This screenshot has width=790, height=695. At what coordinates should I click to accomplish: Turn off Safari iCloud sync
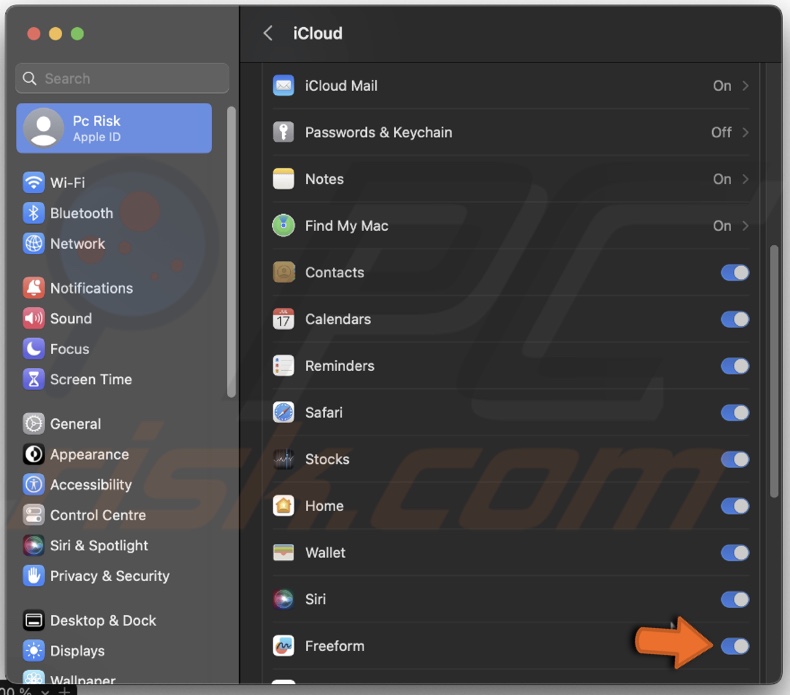coord(735,413)
